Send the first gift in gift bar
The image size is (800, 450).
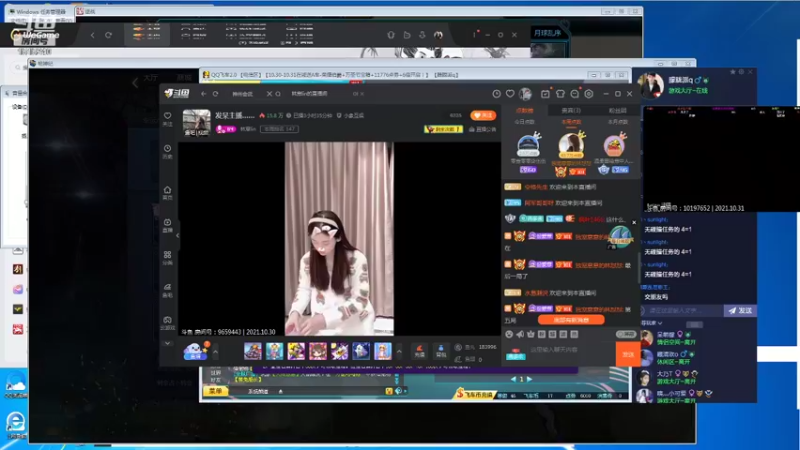pos(253,351)
